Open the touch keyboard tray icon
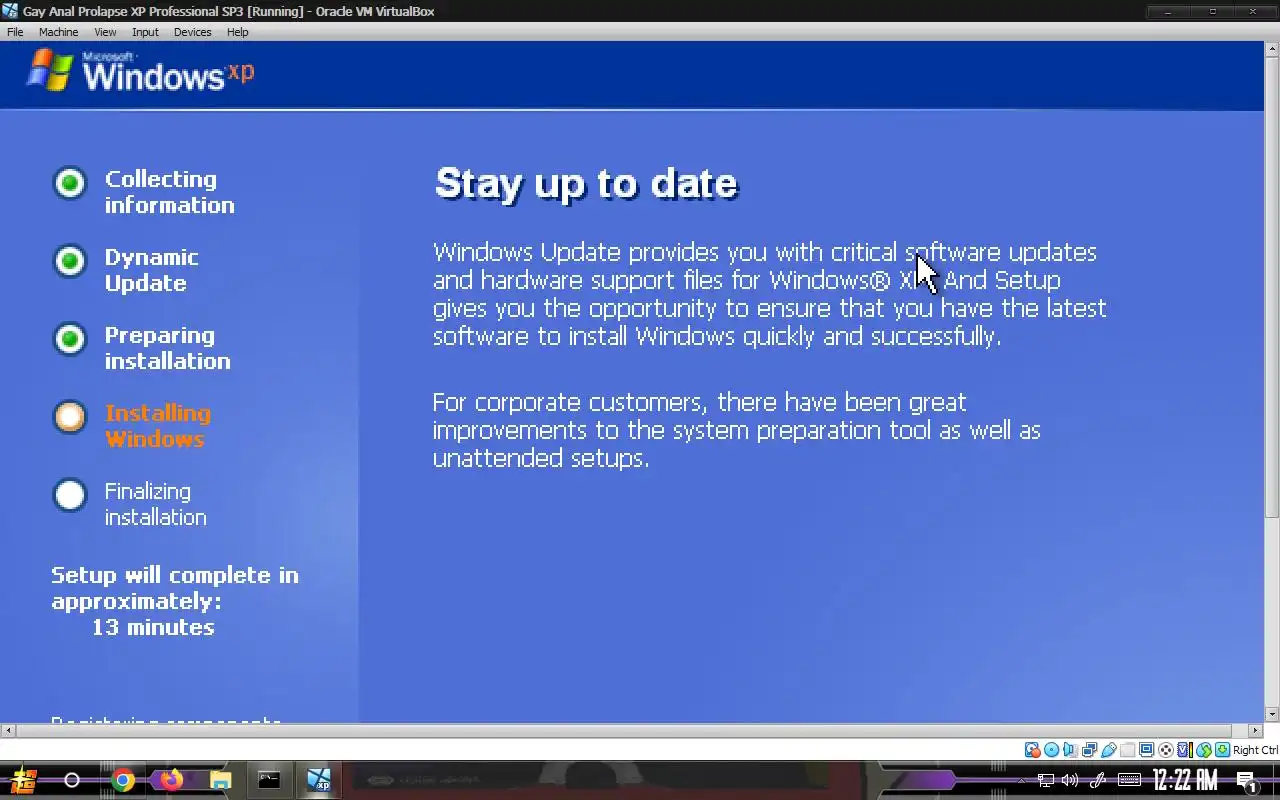 click(1129, 780)
